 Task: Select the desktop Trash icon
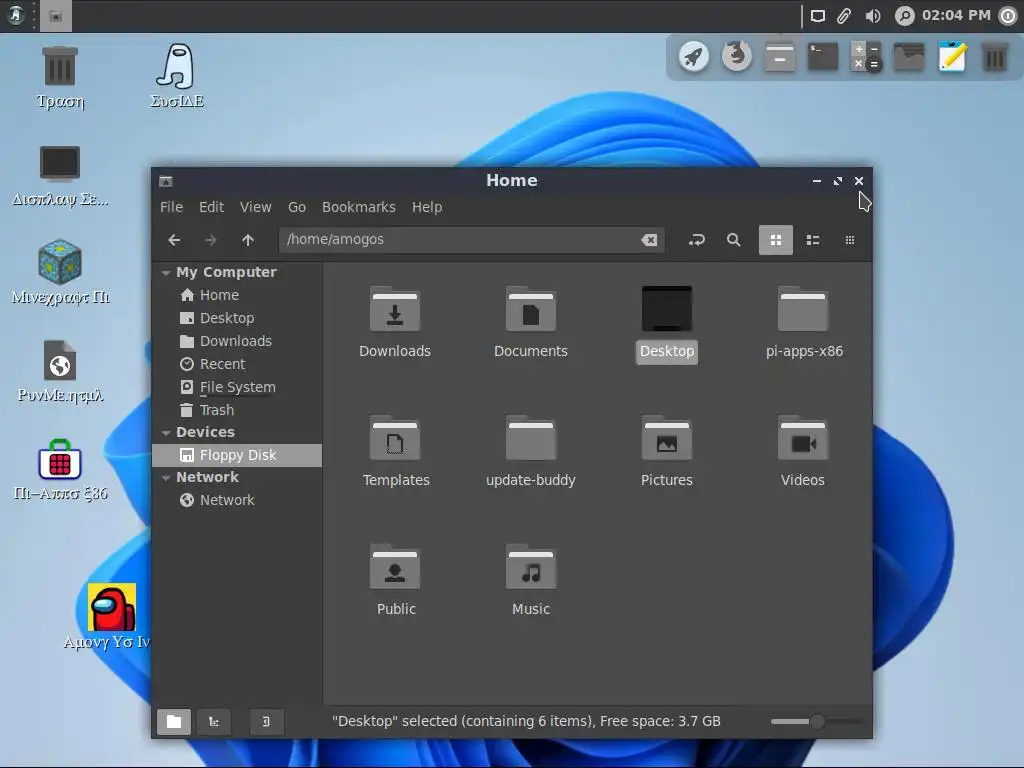(x=60, y=77)
